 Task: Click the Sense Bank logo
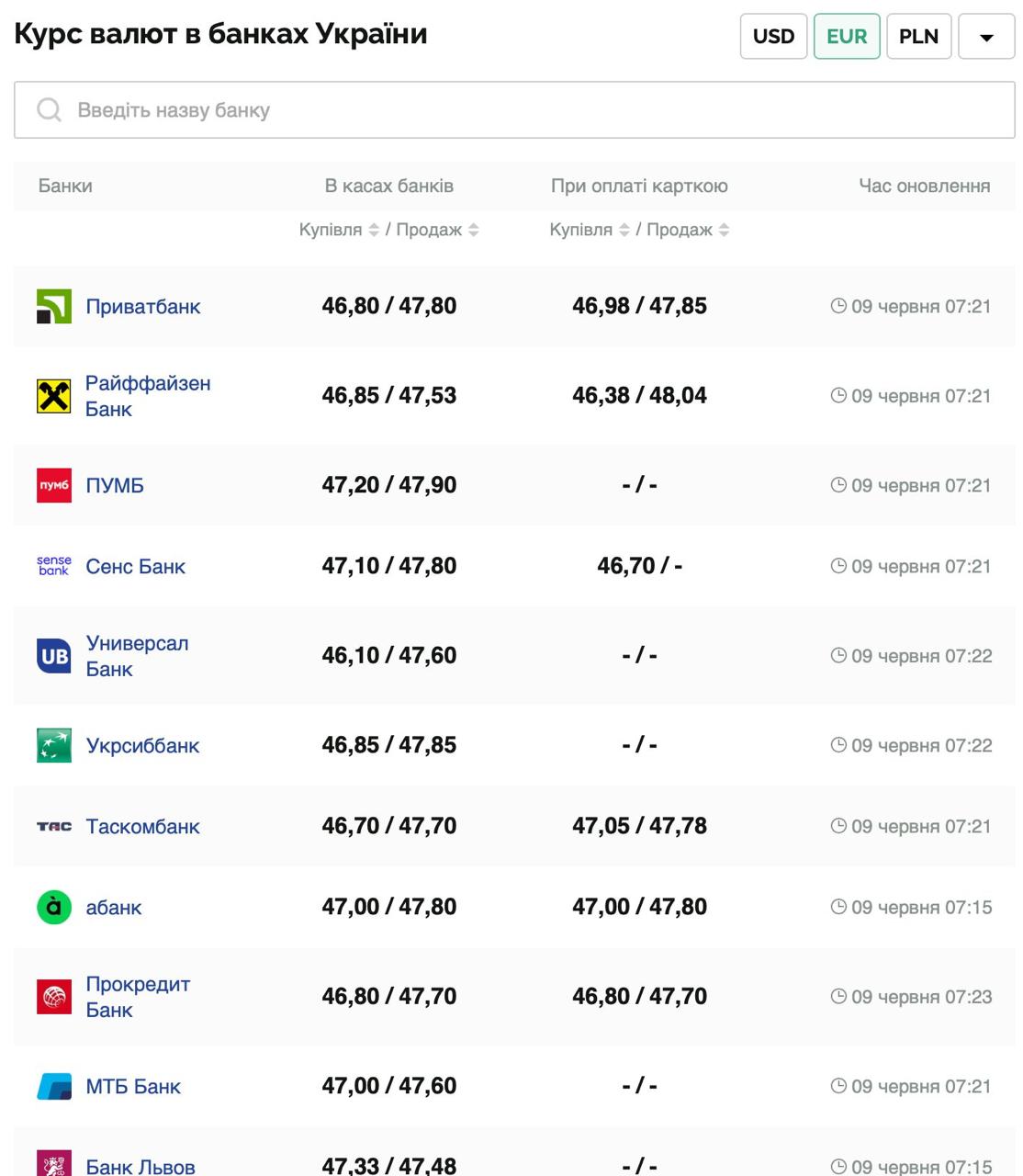(x=54, y=566)
